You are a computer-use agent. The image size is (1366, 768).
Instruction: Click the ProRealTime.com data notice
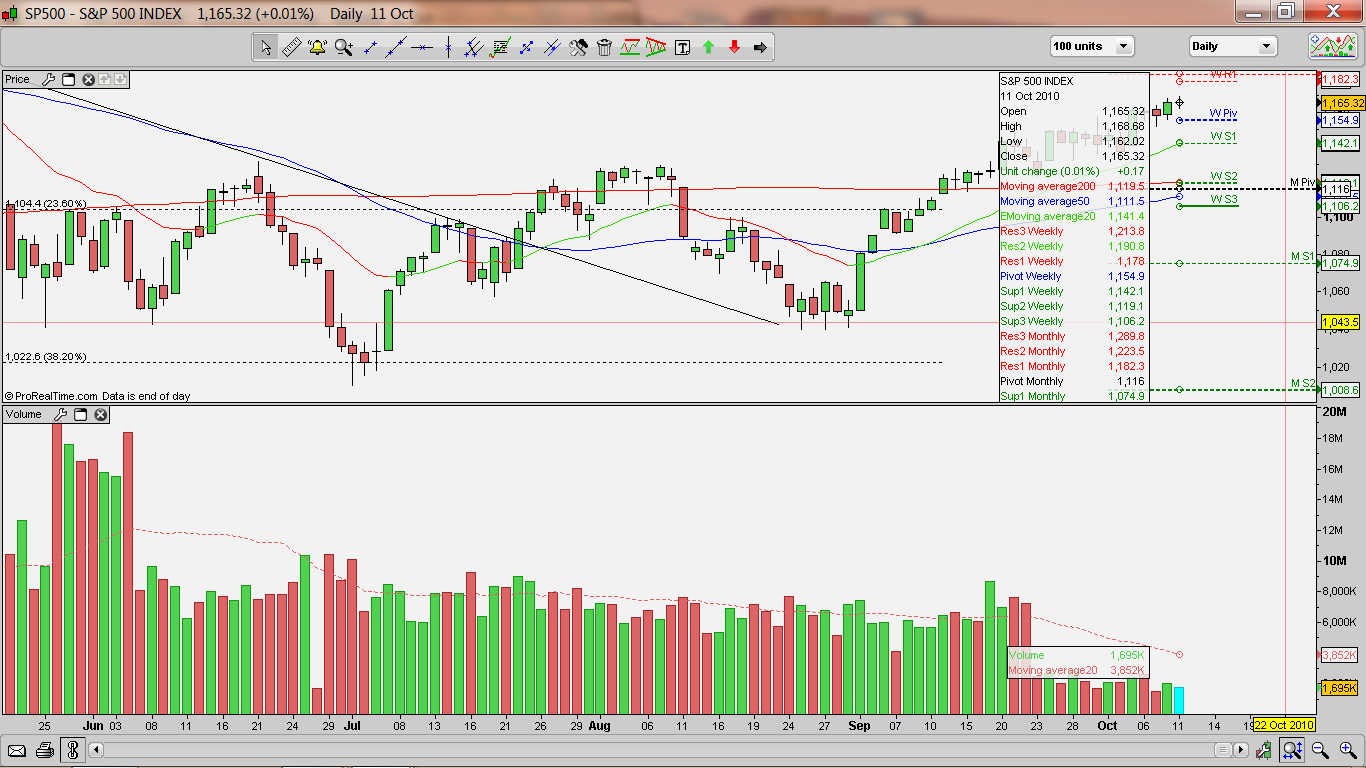(97, 396)
